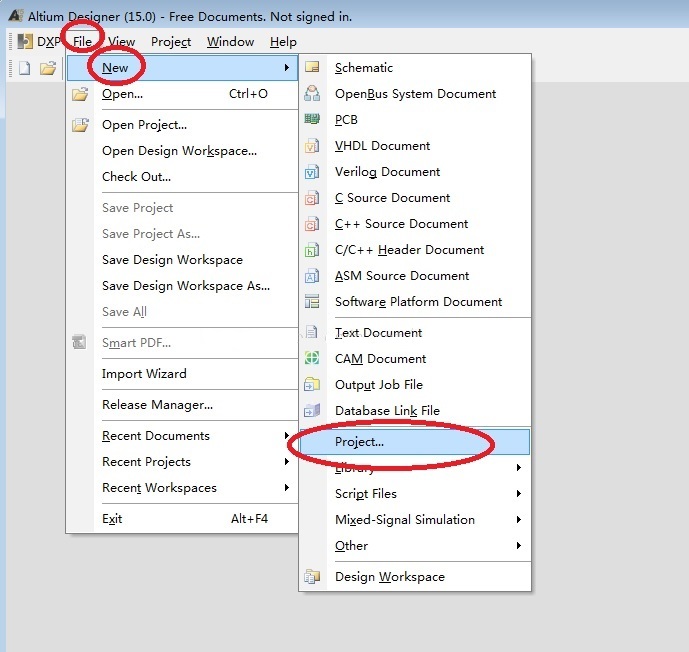Image resolution: width=689 pixels, height=652 pixels.
Task: Open the View menu
Action: coord(121,42)
